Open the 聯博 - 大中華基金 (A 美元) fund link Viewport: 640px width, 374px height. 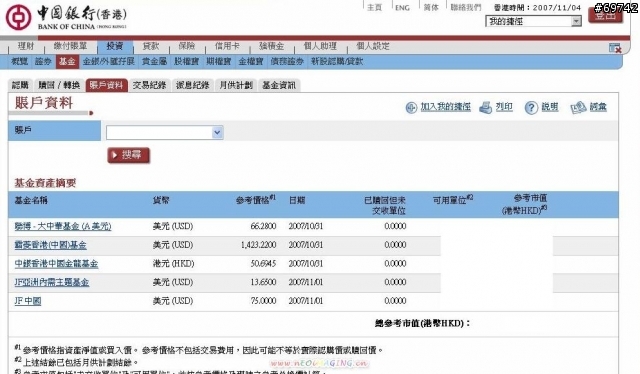tap(63, 226)
